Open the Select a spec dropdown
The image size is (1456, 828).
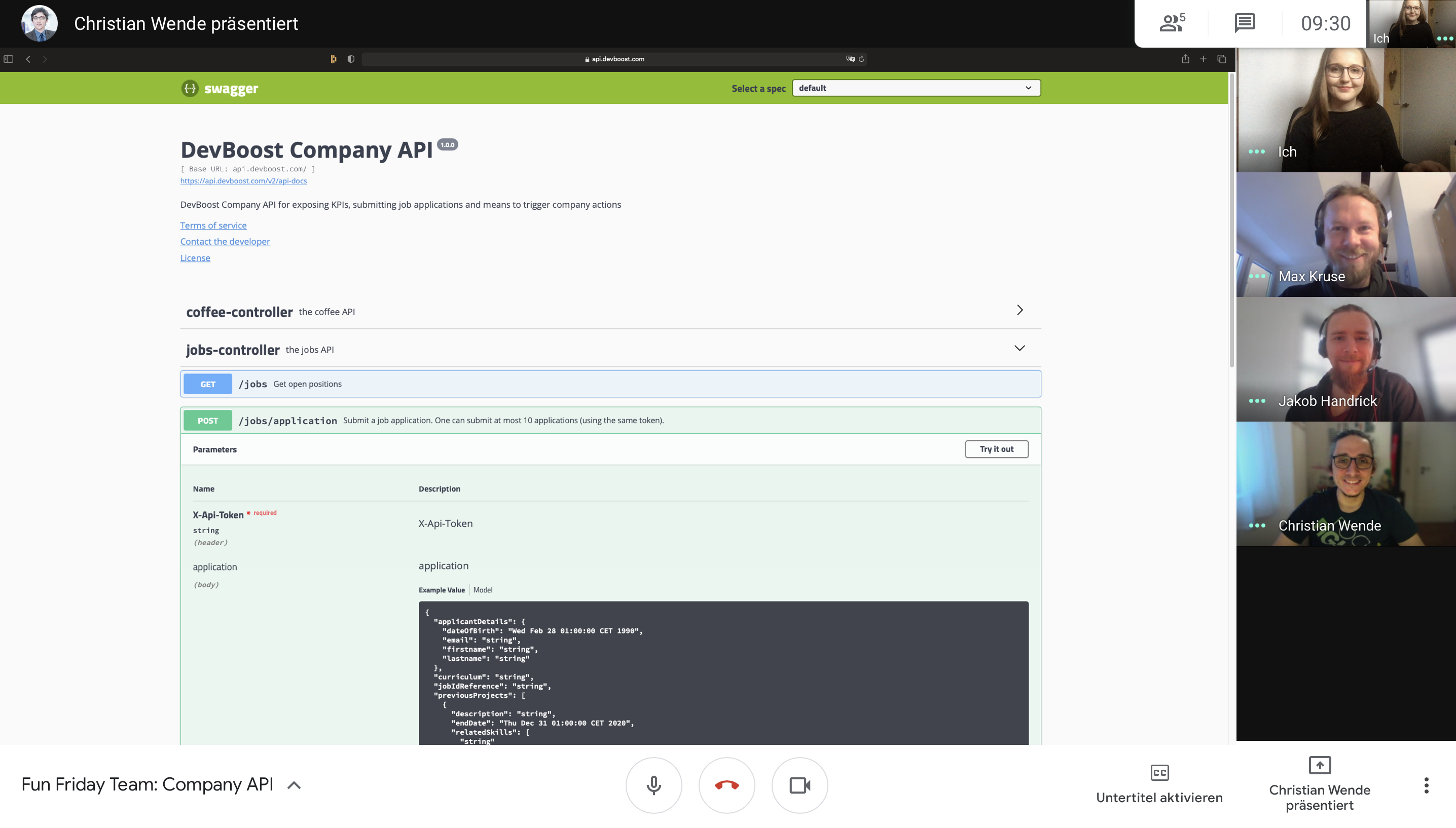point(916,88)
